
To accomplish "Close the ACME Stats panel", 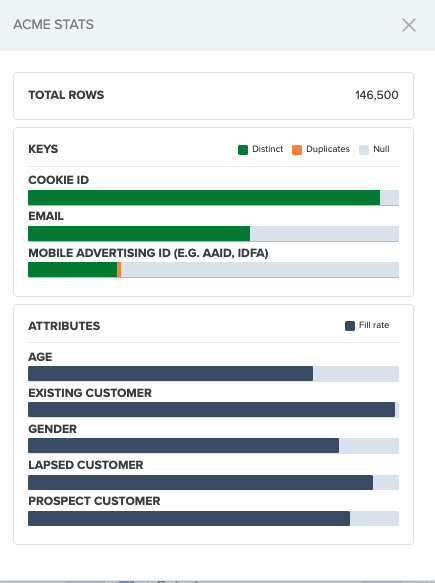I will tap(409, 25).
